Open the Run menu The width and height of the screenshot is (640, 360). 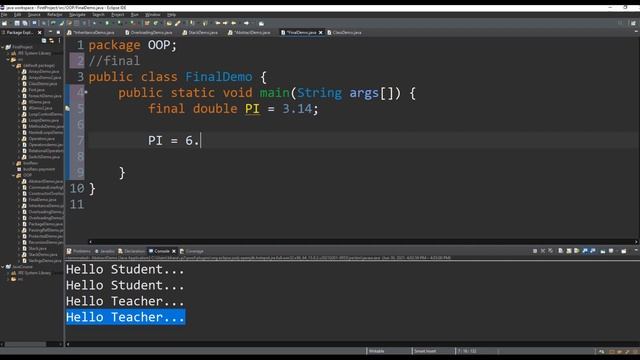135,15
